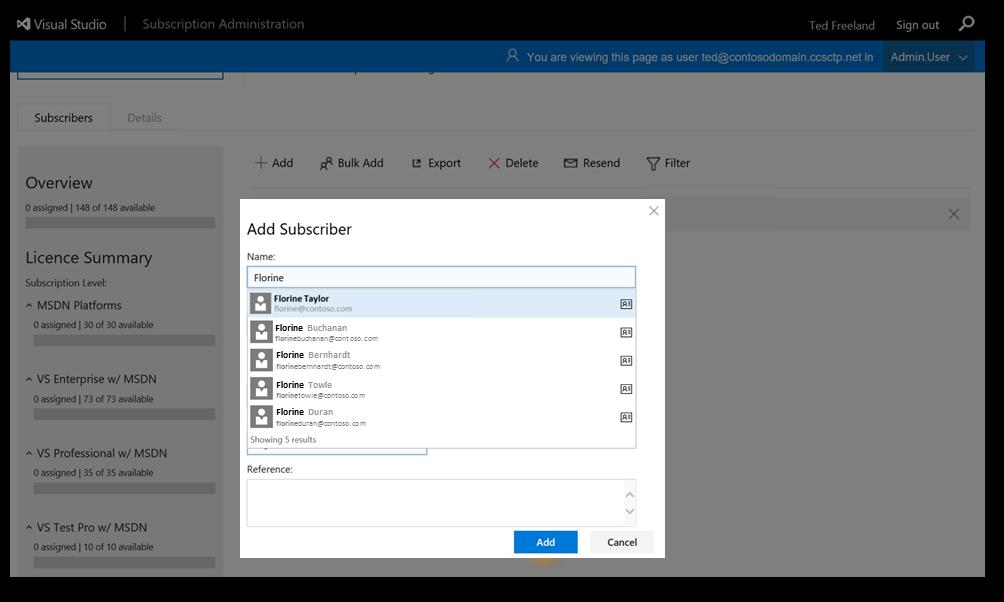Open the Filter option
The image size is (1004, 602).
[x=668, y=163]
